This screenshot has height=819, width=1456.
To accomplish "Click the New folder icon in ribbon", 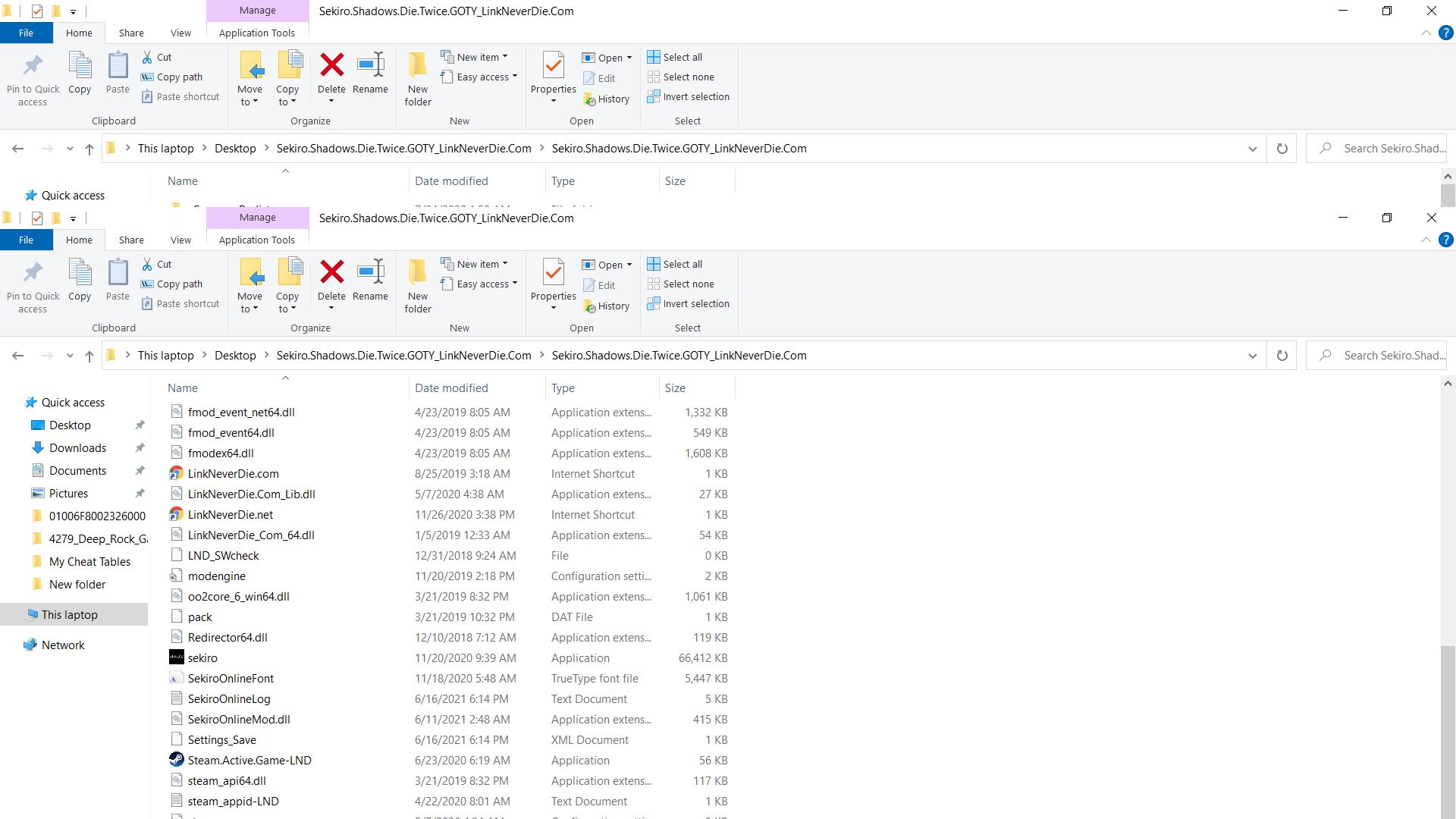I will click(x=418, y=284).
